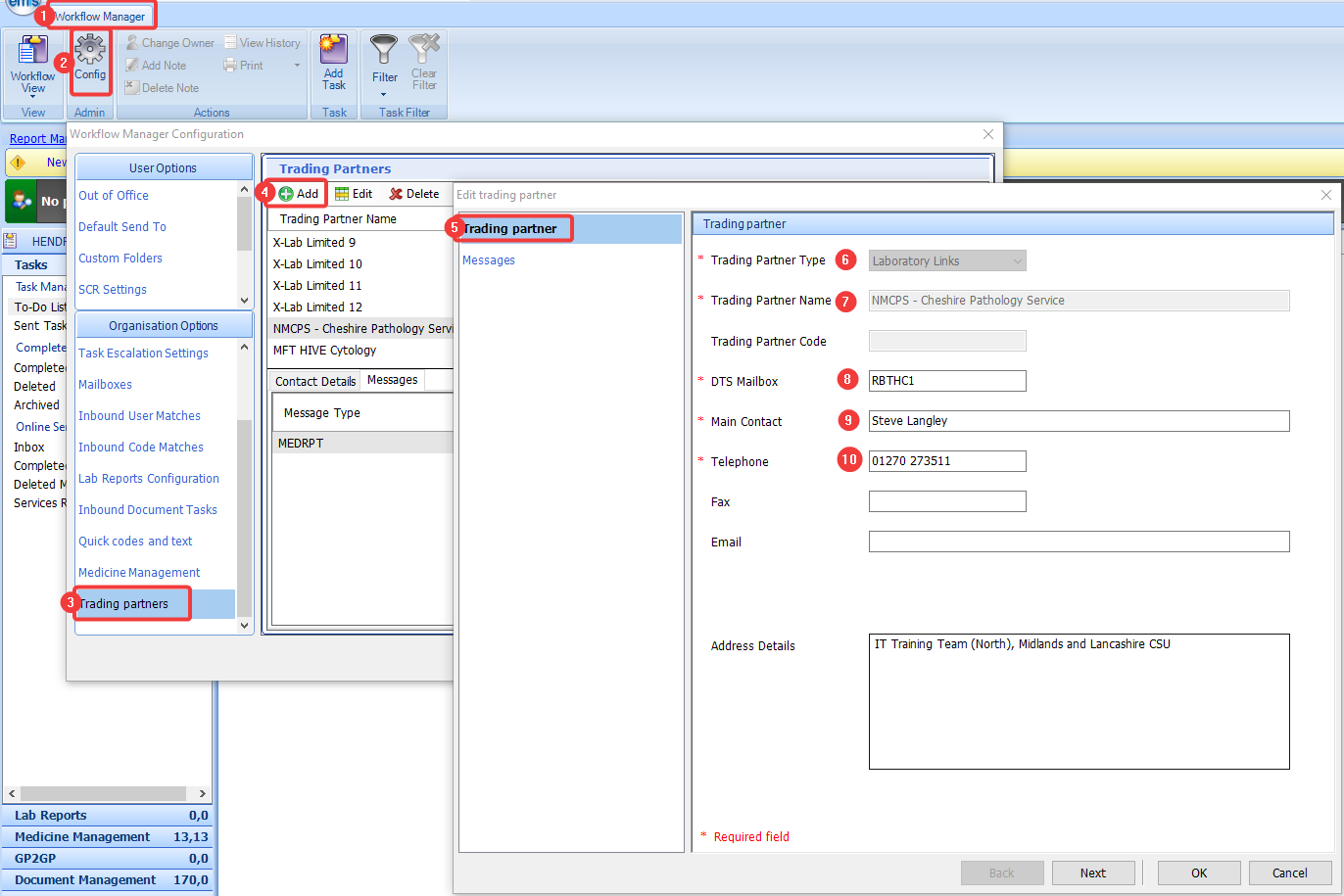This screenshot has height=896, width=1344.
Task: Select X-Lab Limited 12 row
Action: tap(361, 307)
